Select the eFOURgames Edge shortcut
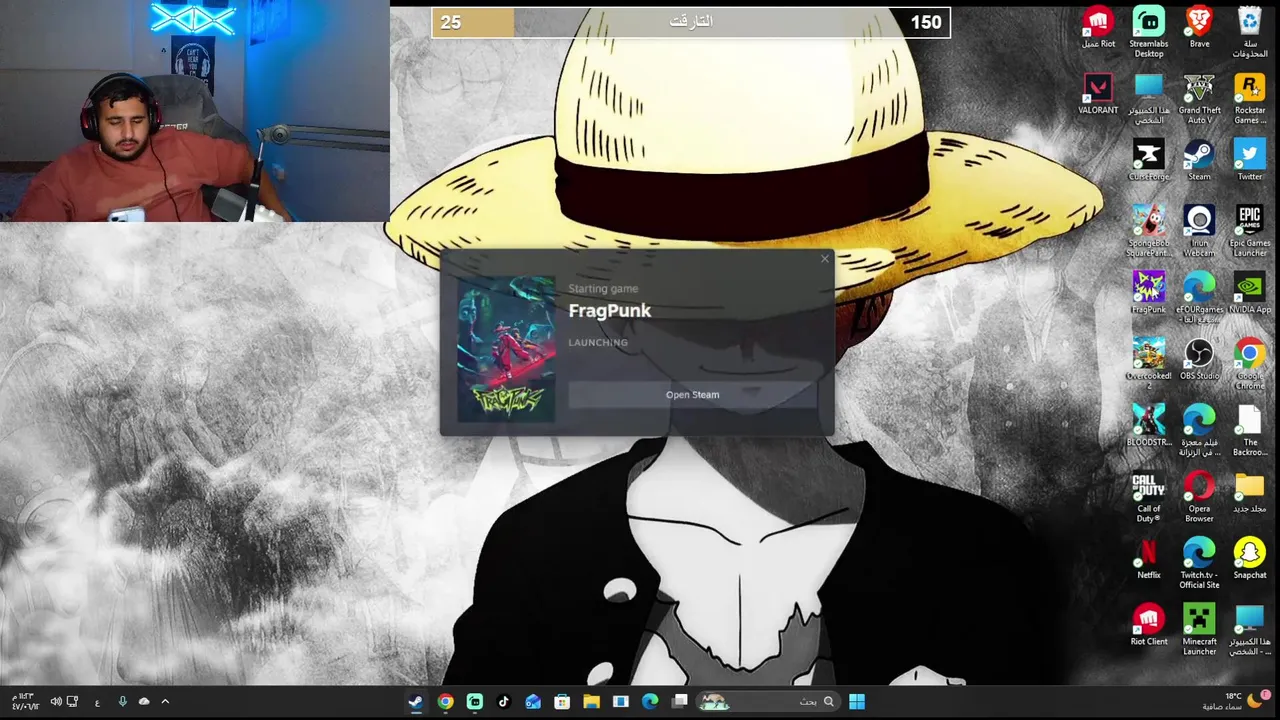 point(1199,298)
